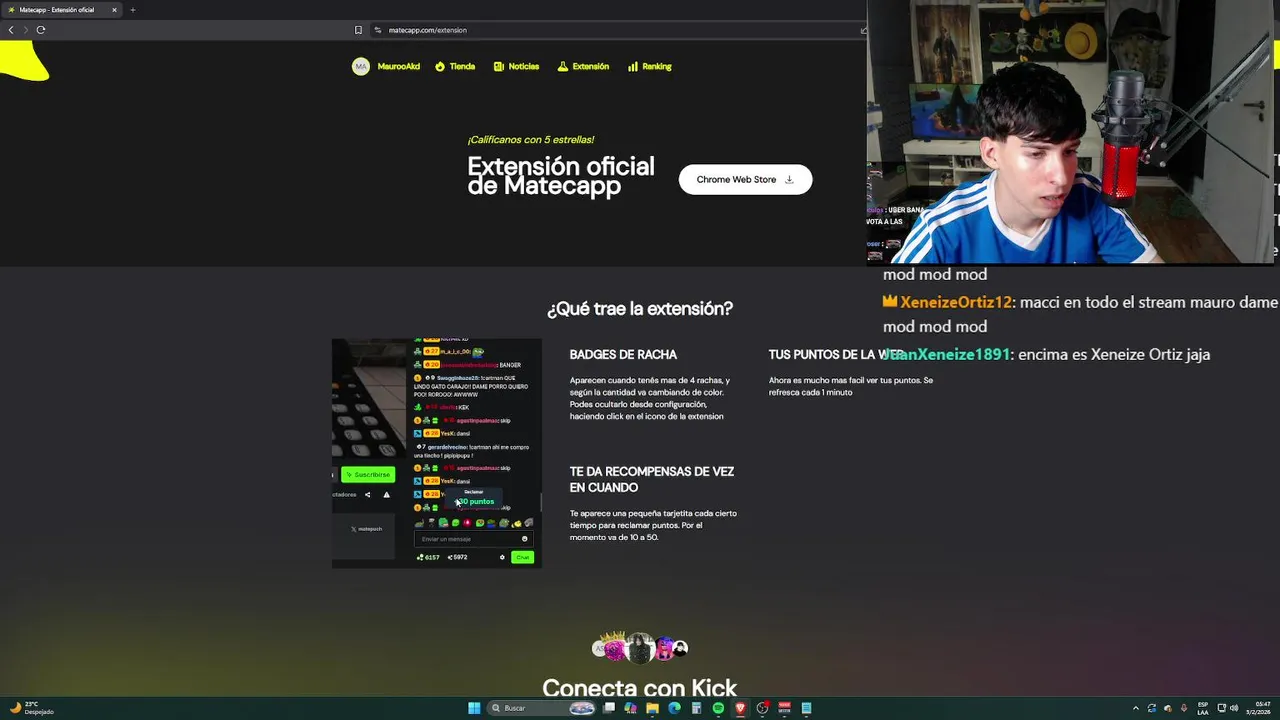Open volume control in the system tray
The image size is (1280, 720).
(x=1234, y=708)
